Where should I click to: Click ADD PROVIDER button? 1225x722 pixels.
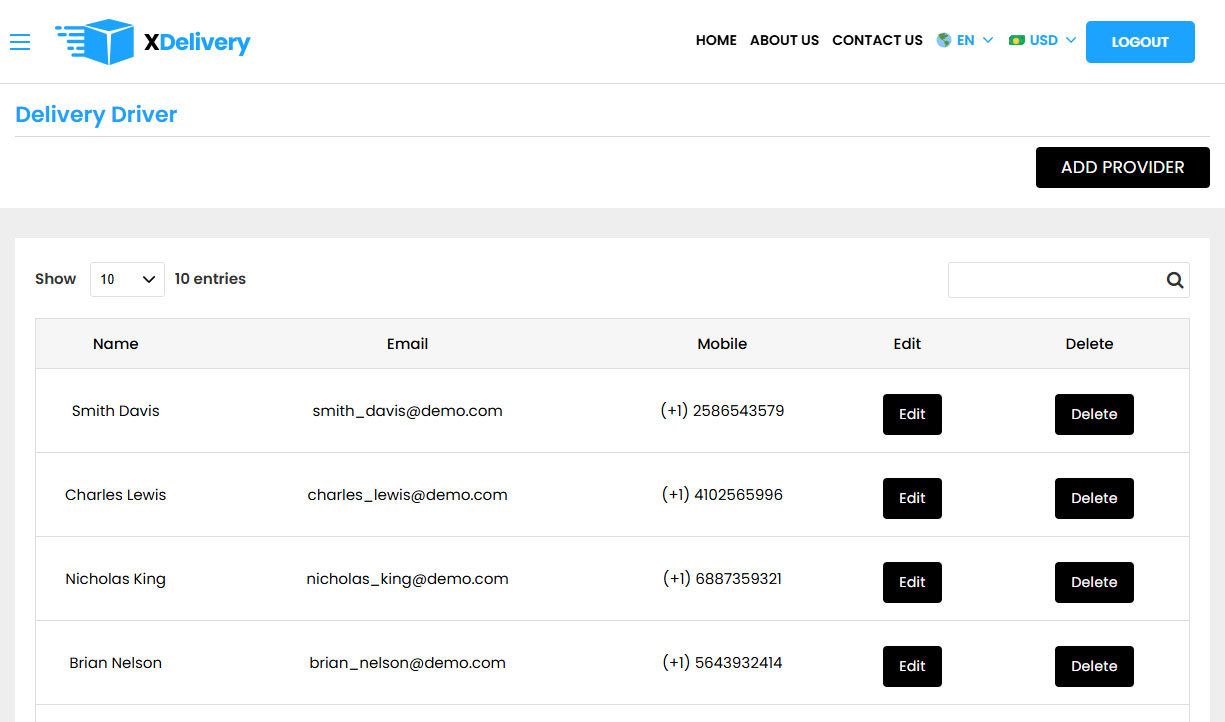[x=1122, y=167]
